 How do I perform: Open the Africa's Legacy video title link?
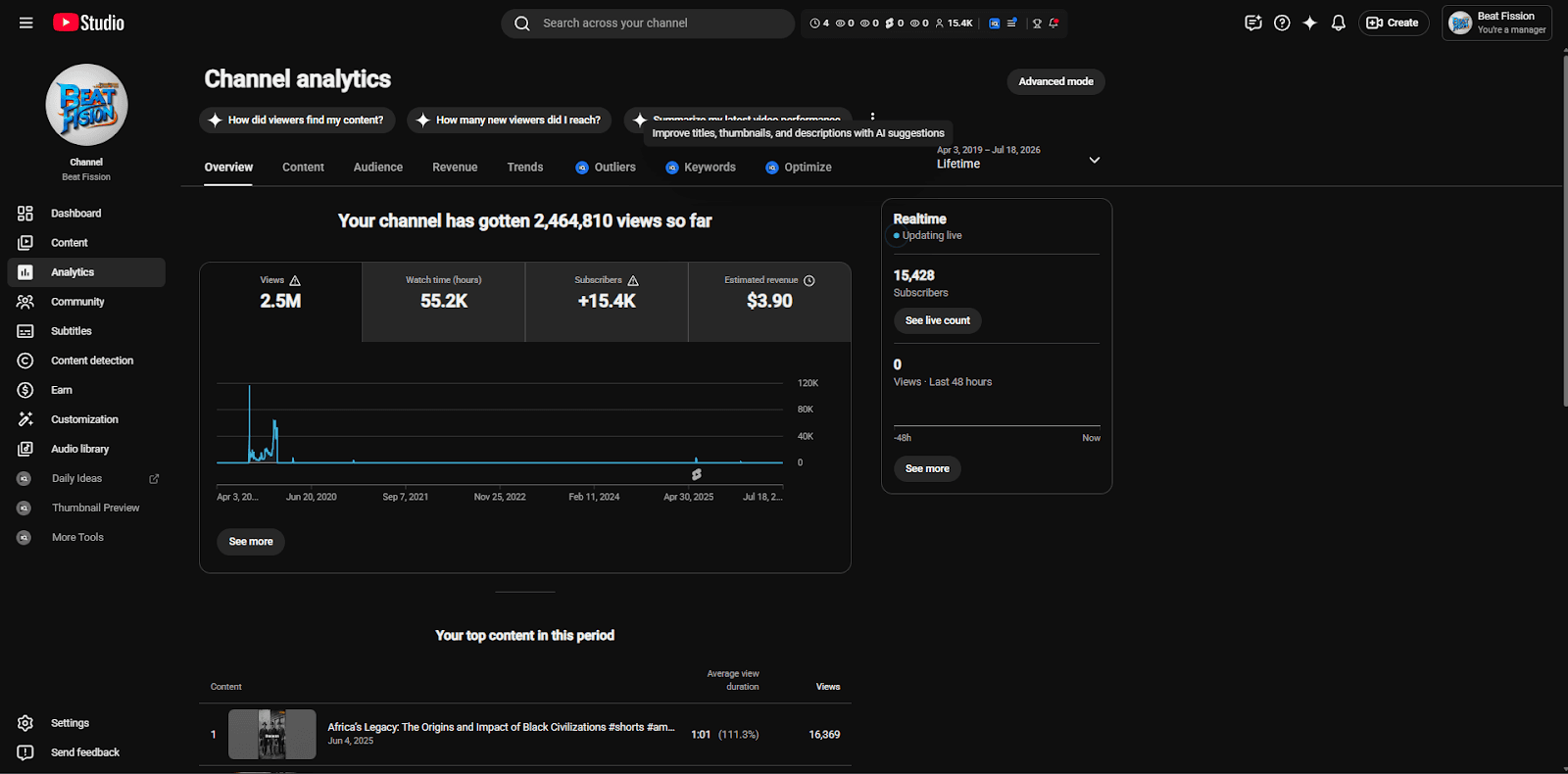tap(501, 727)
